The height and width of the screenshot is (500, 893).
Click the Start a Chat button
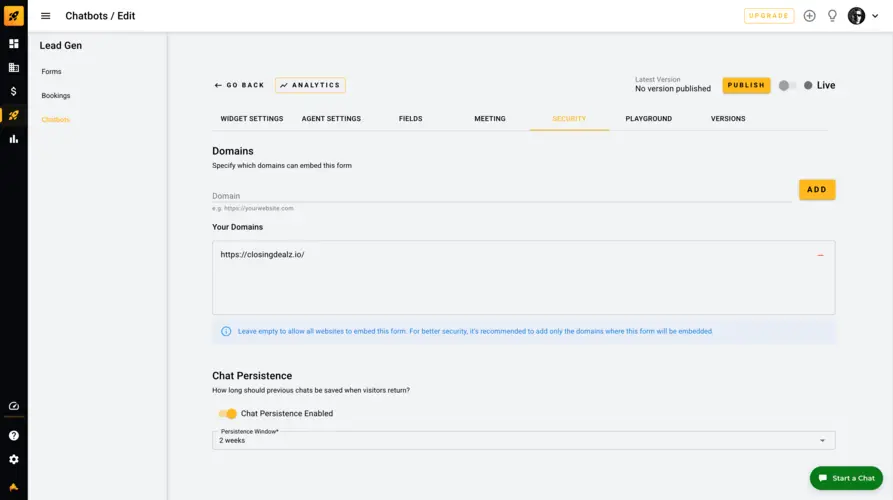(x=846, y=478)
